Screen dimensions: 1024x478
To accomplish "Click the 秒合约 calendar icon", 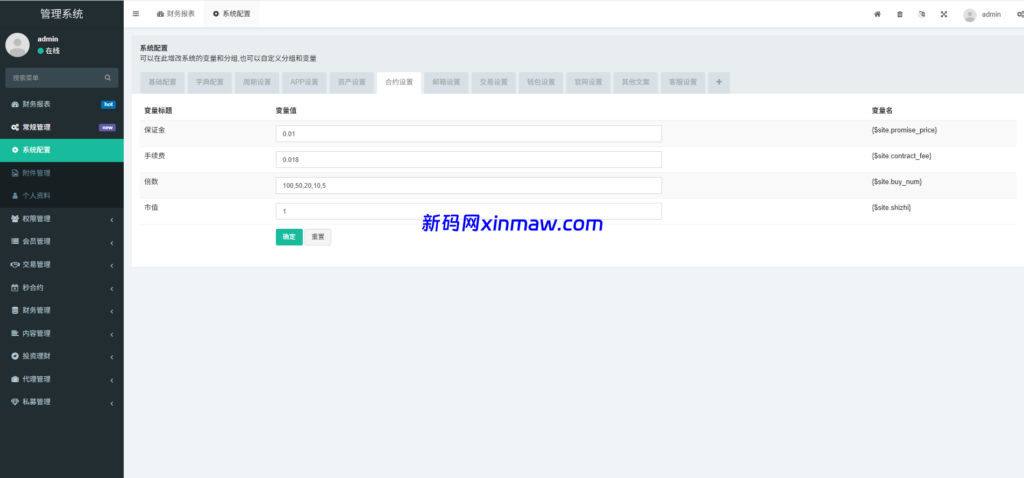I will [x=15, y=287].
